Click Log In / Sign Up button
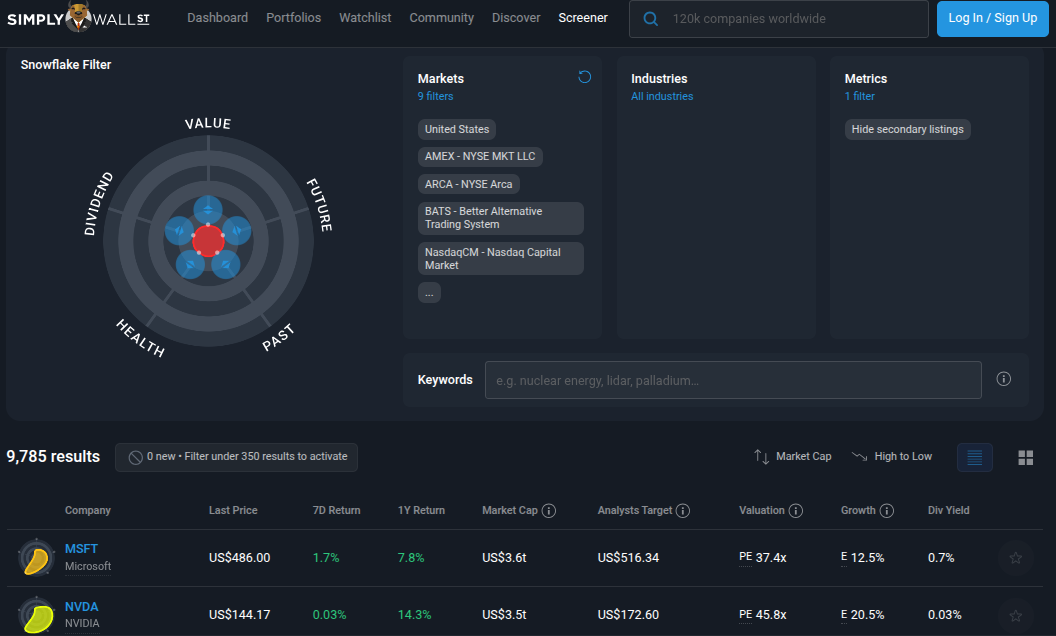 coord(993,18)
